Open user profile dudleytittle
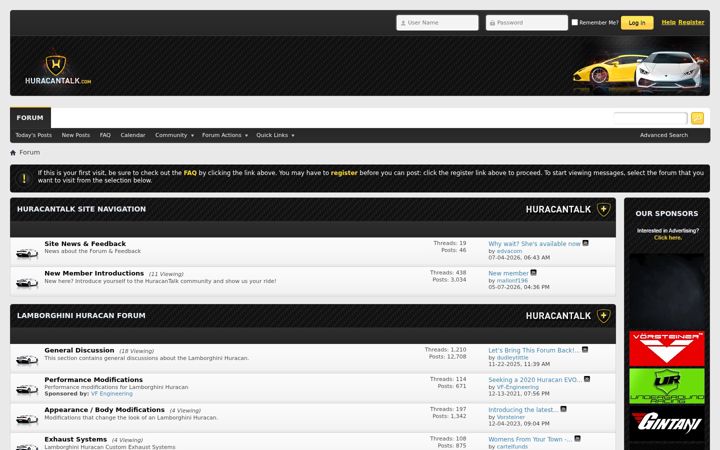 (512, 357)
